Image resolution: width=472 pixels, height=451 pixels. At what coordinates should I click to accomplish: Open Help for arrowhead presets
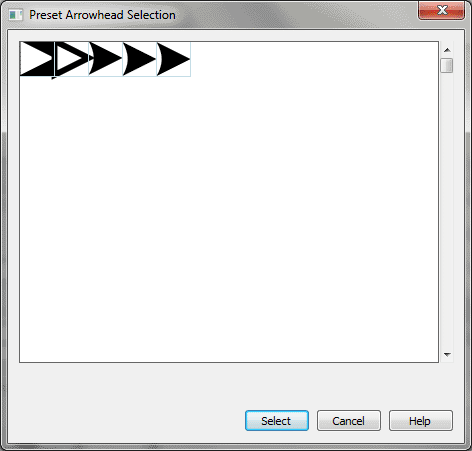[x=421, y=421]
